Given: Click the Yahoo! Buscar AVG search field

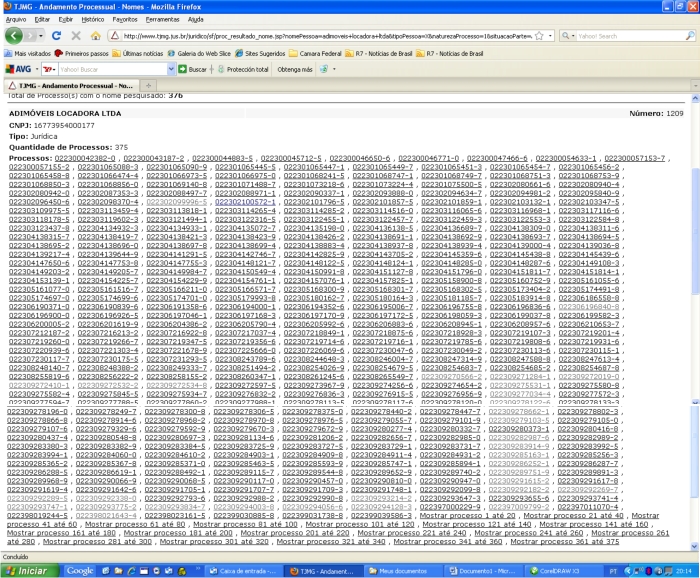Looking at the screenshot, I should (112, 69).
